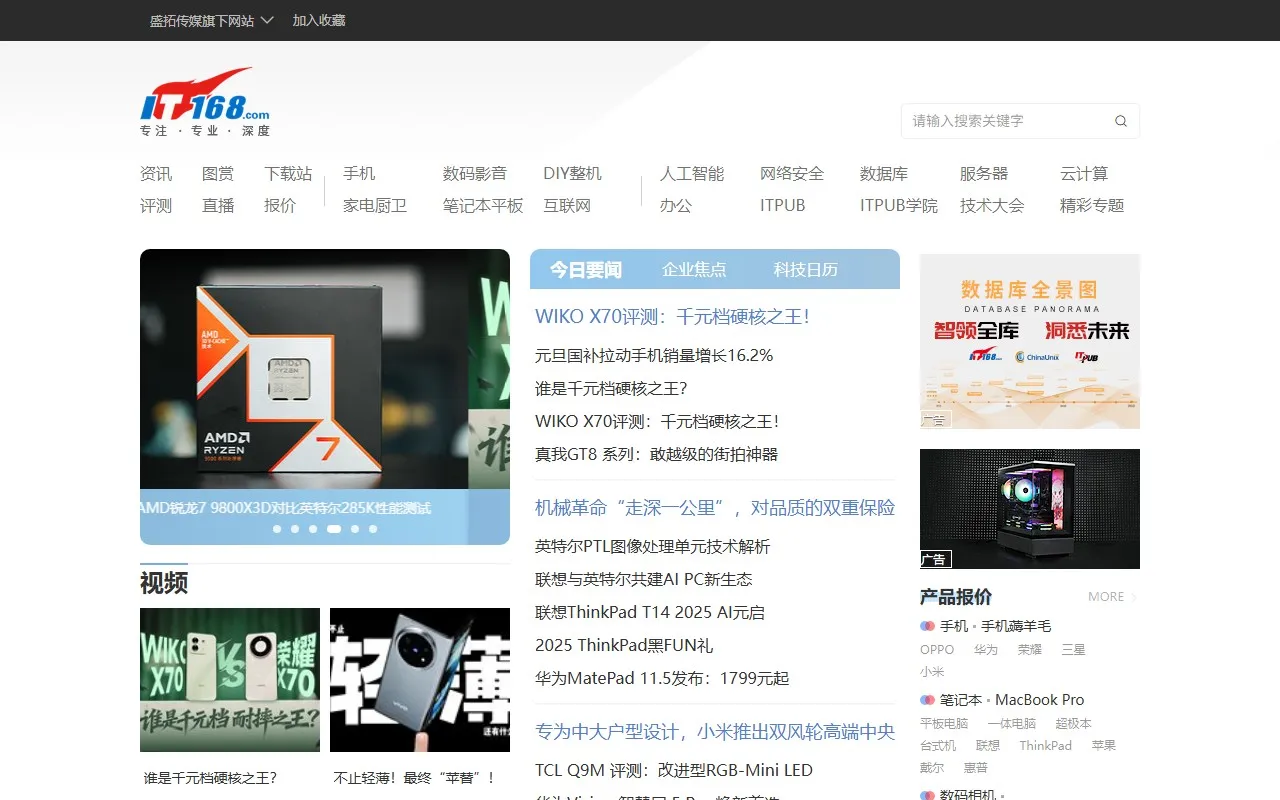
Task: Switch to the 企业焦点 tab
Action: pos(694,269)
